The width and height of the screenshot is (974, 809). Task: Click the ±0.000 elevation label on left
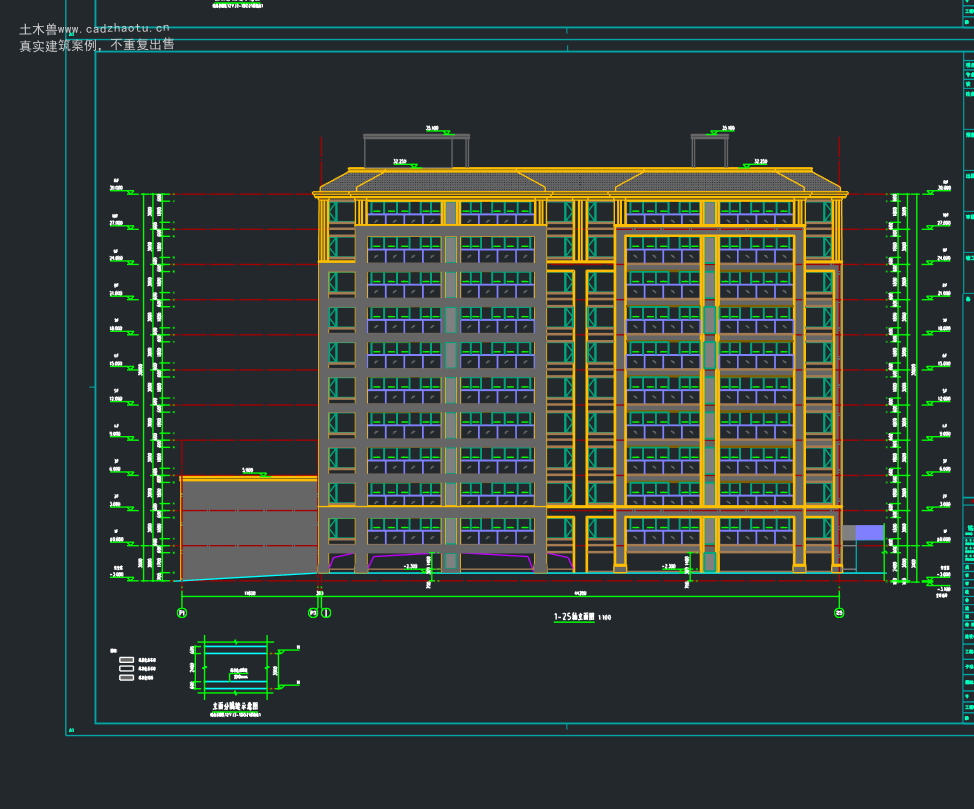point(116,539)
